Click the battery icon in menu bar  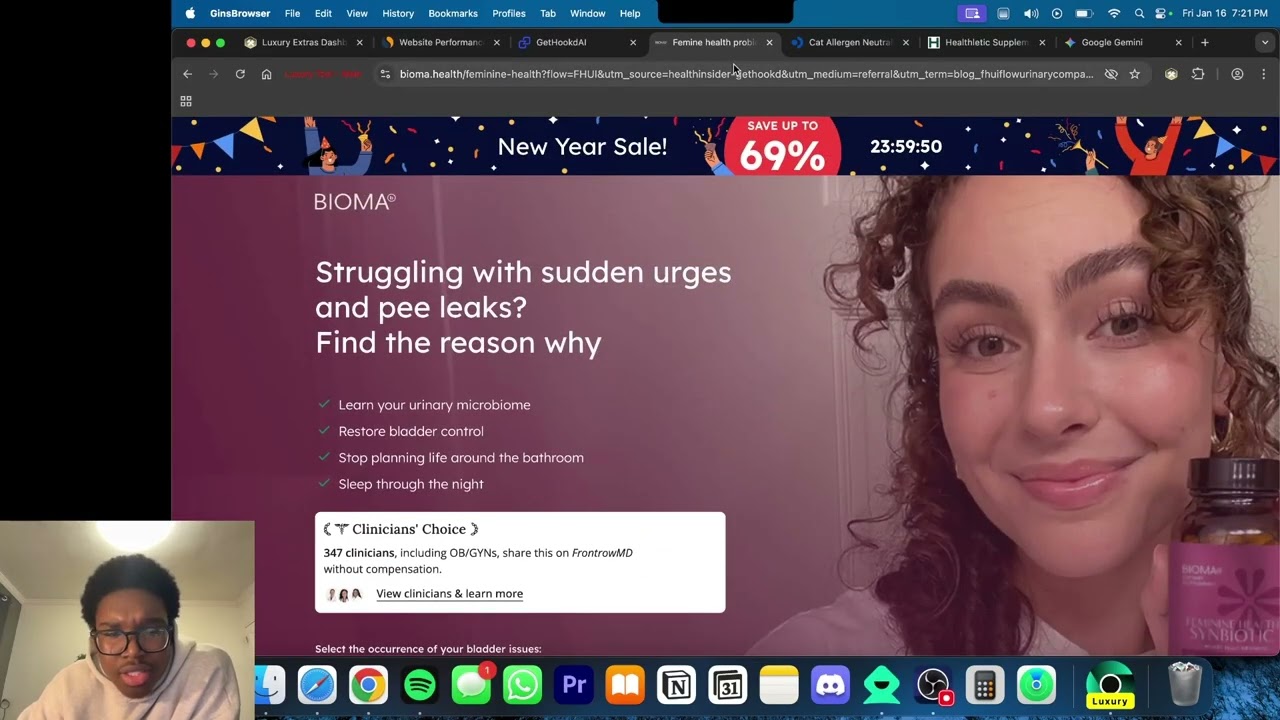click(1085, 14)
